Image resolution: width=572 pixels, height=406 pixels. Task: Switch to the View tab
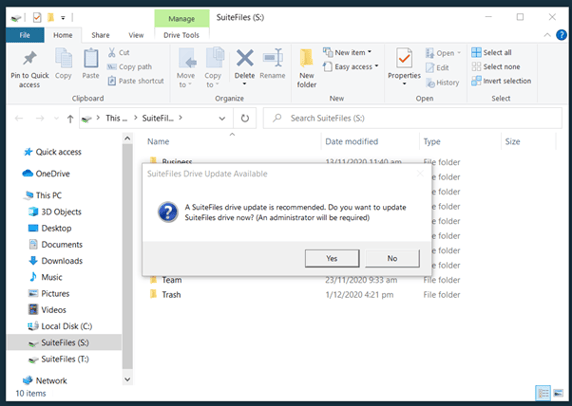[x=136, y=35]
